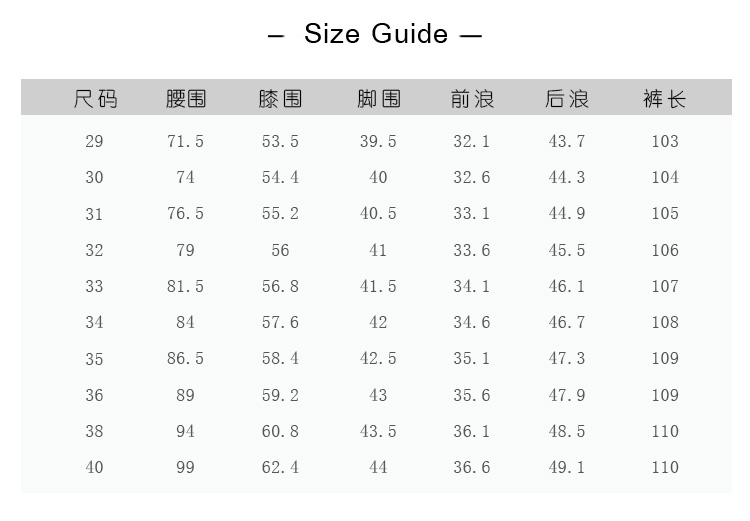Screen dimensions: 750x521
Task: Select the 40.5 leg opening cell
Action: pyautogui.click(x=378, y=214)
